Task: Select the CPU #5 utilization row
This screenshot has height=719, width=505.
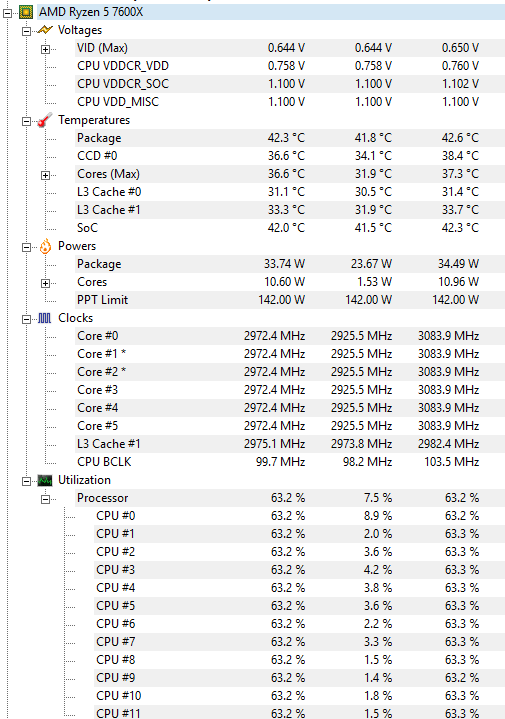Action: tap(300, 606)
